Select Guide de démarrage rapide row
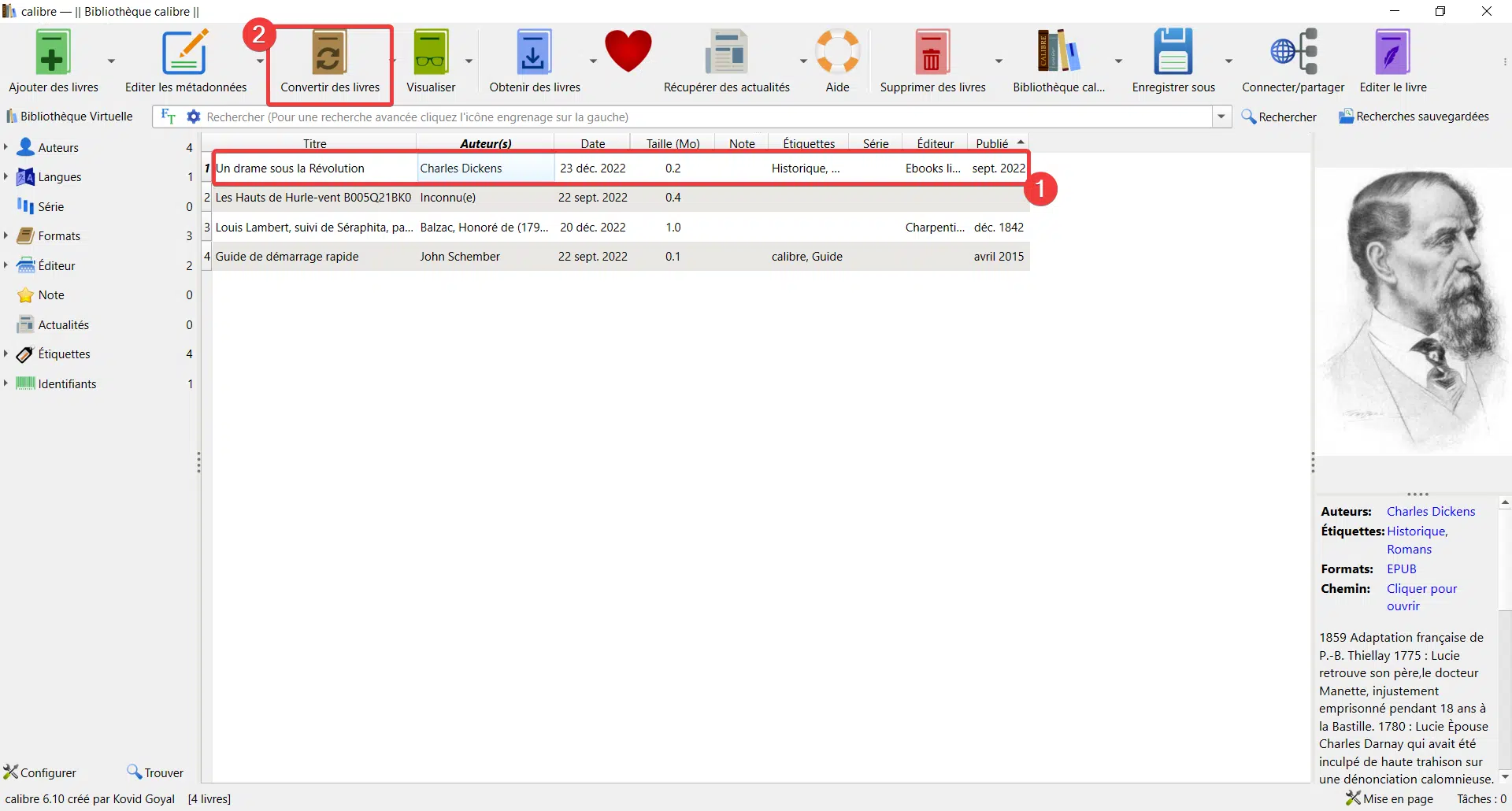 (621, 257)
